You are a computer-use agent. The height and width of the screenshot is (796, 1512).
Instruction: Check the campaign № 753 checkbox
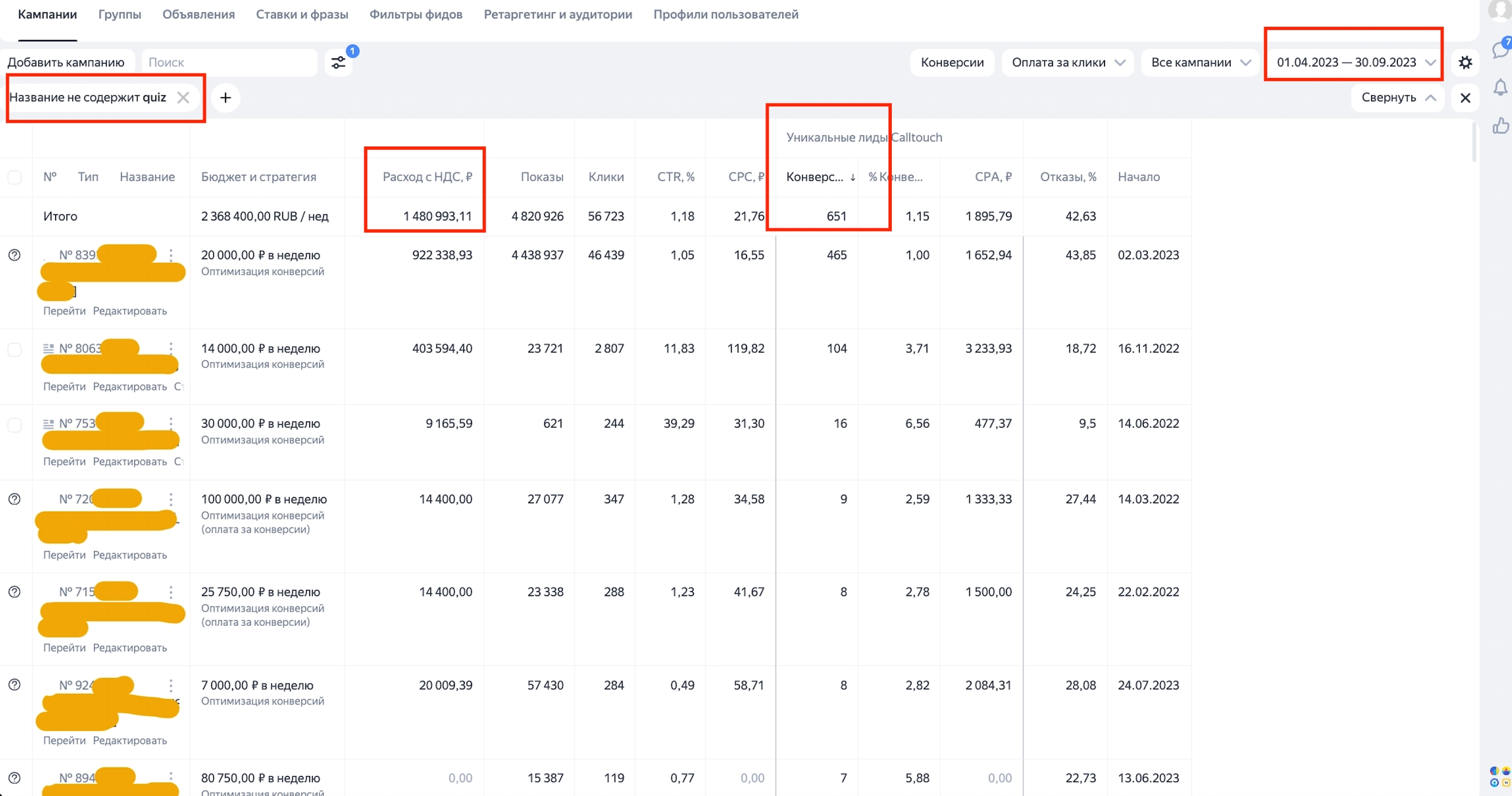(x=15, y=424)
